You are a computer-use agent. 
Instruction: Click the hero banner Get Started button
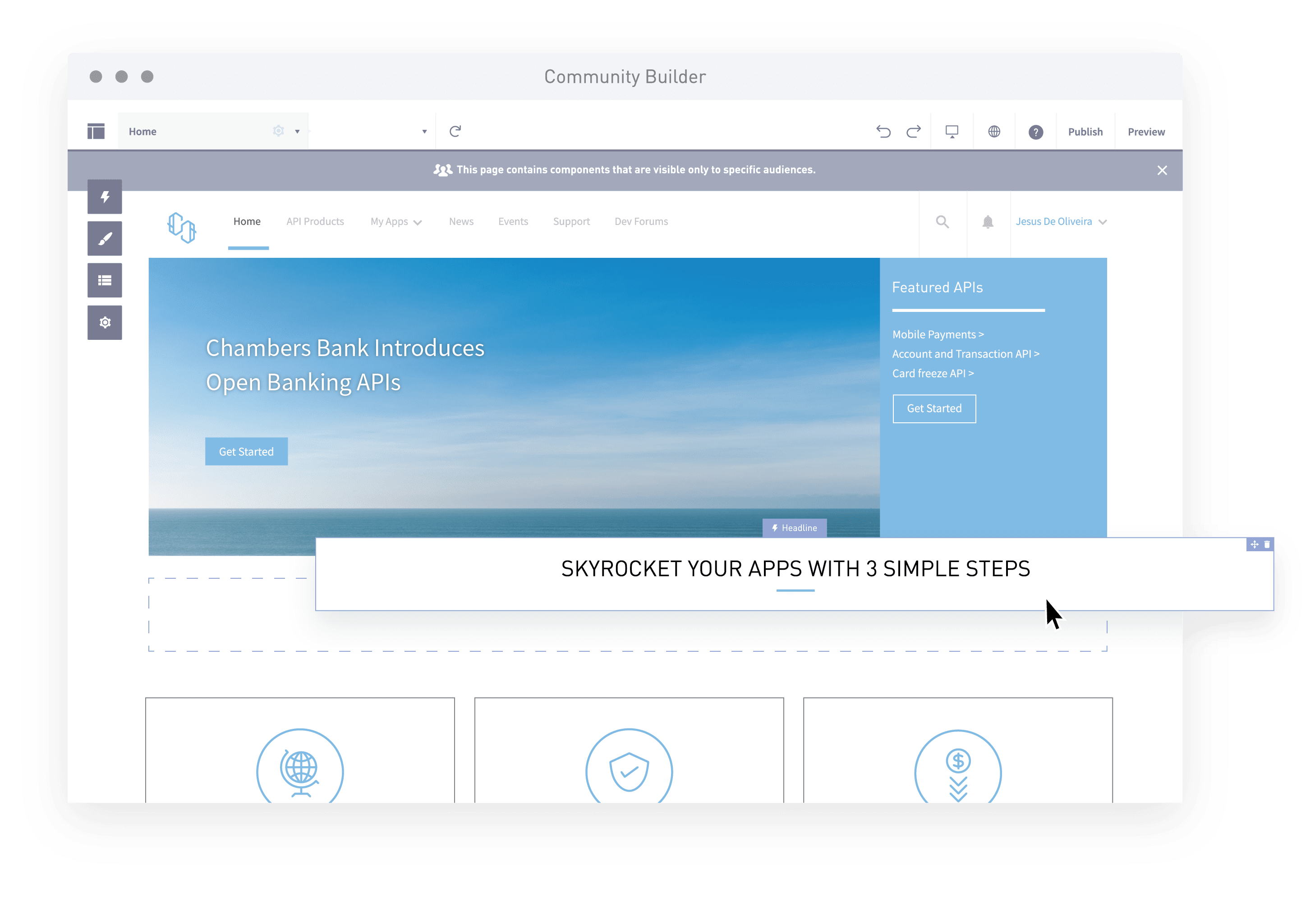click(246, 452)
